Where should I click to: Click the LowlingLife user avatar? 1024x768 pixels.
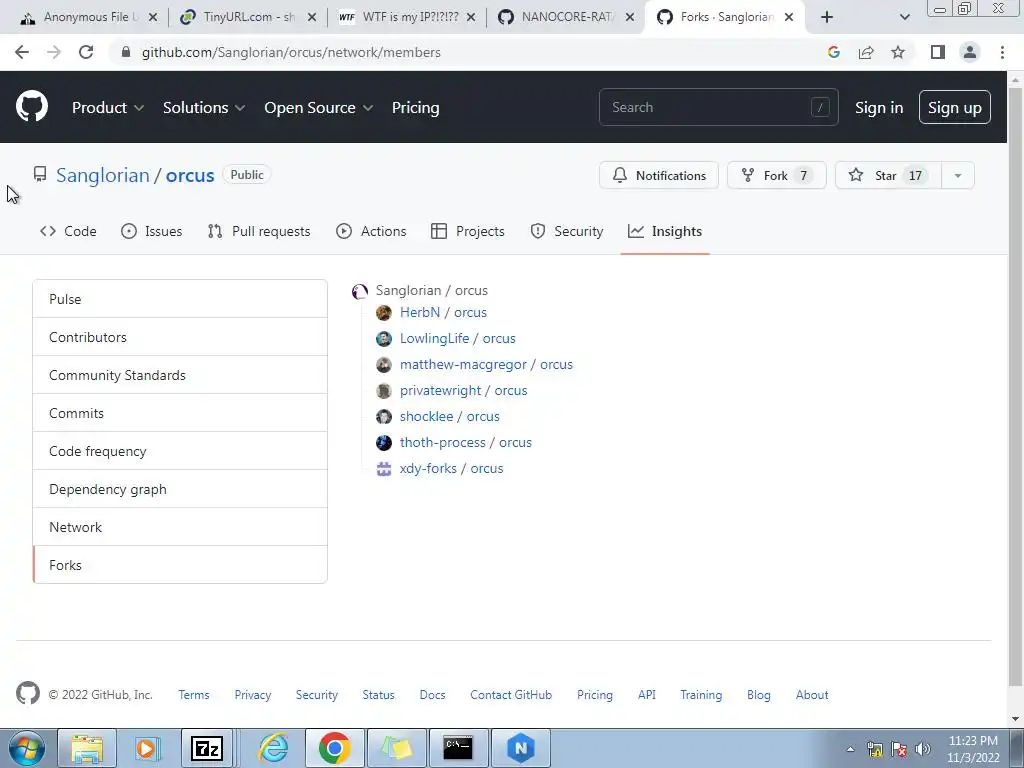(384, 338)
